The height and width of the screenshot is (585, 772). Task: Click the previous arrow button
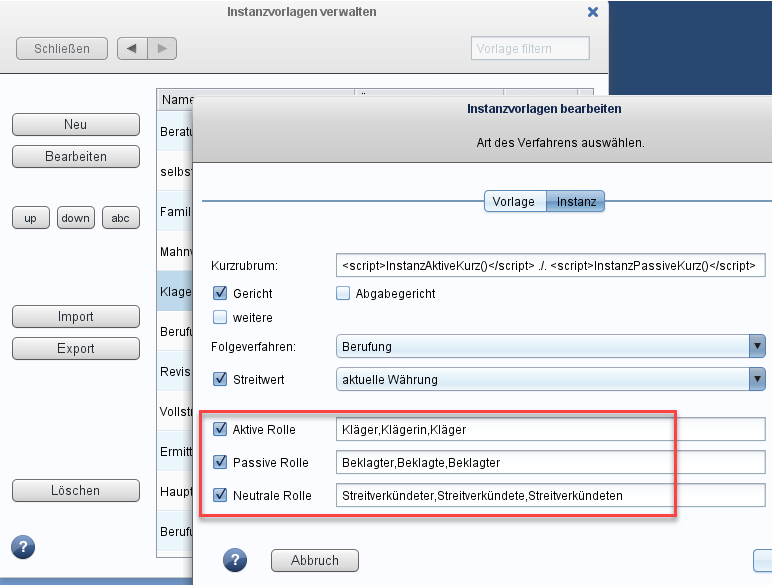[x=132, y=49]
